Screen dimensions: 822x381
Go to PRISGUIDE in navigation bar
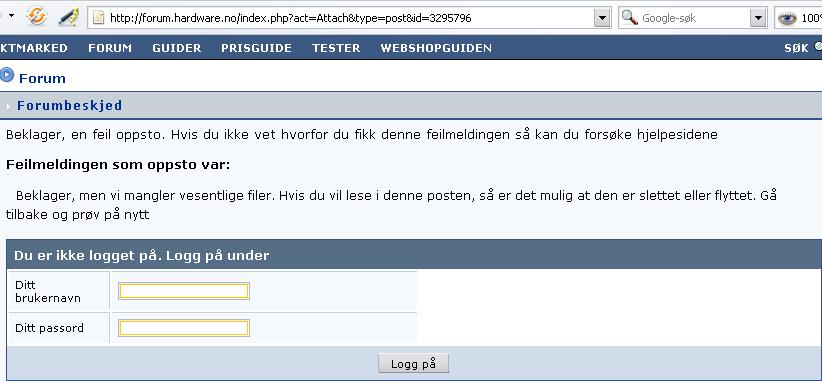(x=256, y=48)
